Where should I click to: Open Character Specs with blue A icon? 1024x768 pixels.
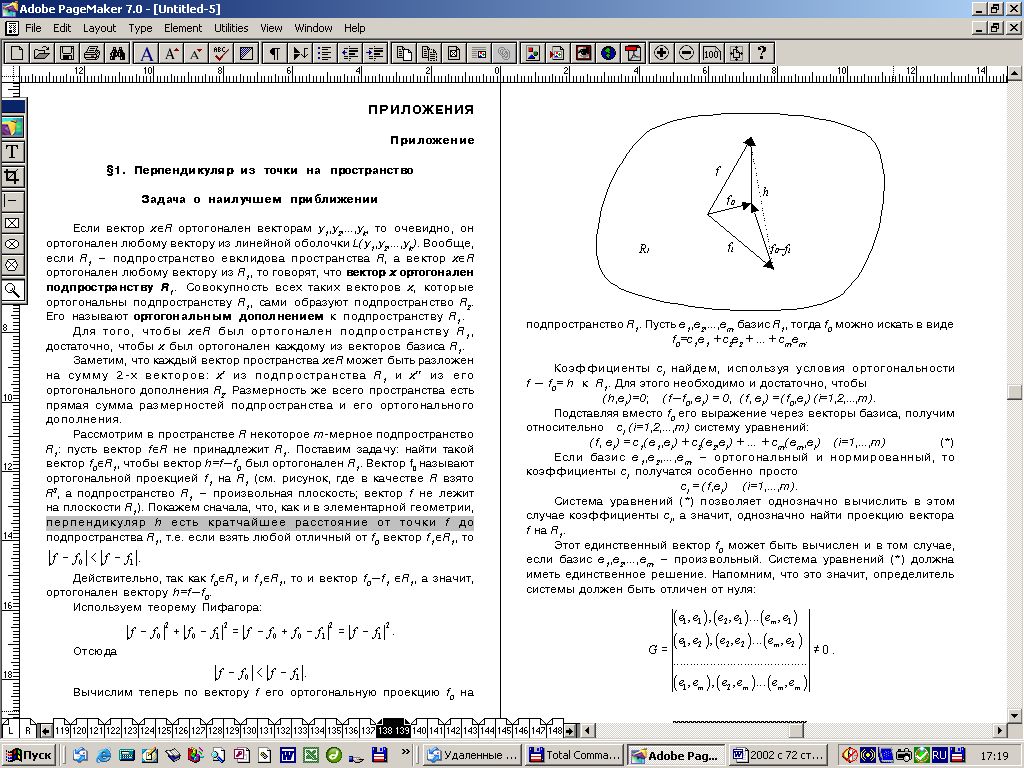[147, 53]
